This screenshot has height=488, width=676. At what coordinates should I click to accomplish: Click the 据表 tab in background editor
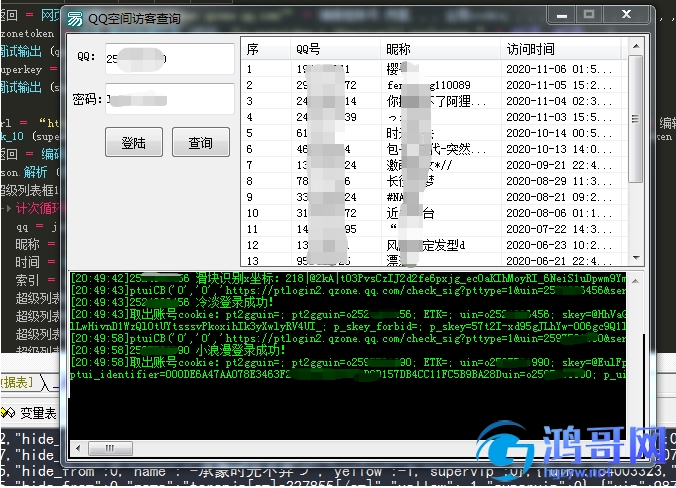[16, 382]
